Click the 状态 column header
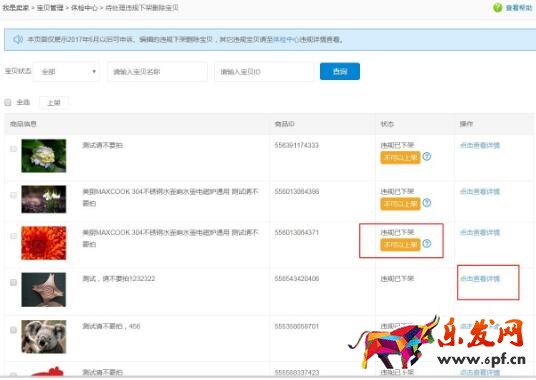Viewport: 536px width, 380px height. pyautogui.click(x=387, y=124)
